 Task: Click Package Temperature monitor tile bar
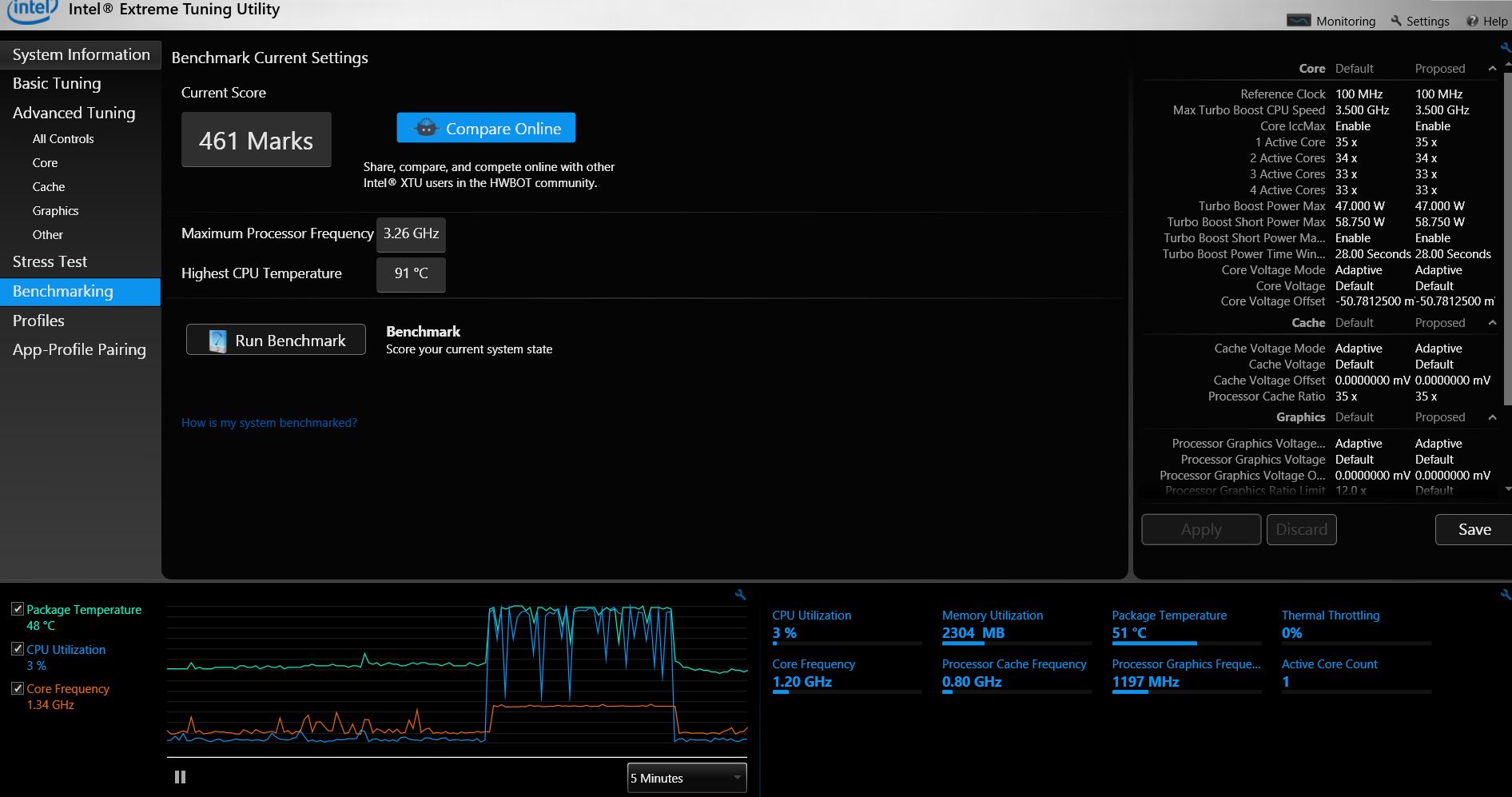point(1187,643)
